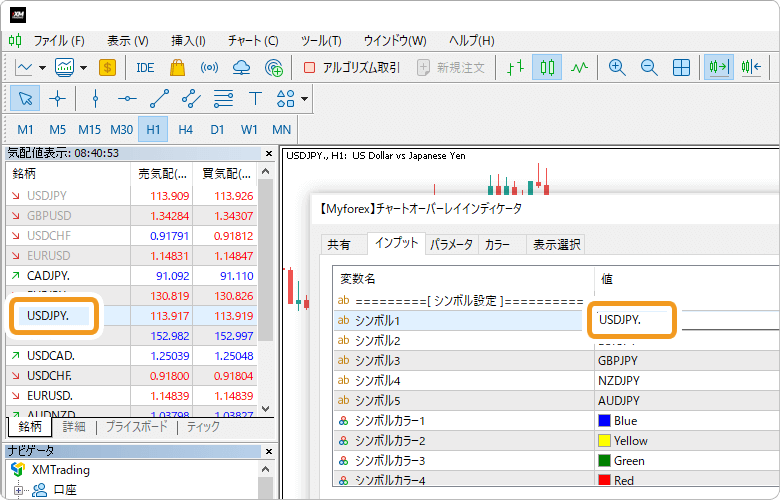The height and width of the screenshot is (500, 780).
Task: Toggle chart auto-scroll to end icon
Action: pos(719,68)
